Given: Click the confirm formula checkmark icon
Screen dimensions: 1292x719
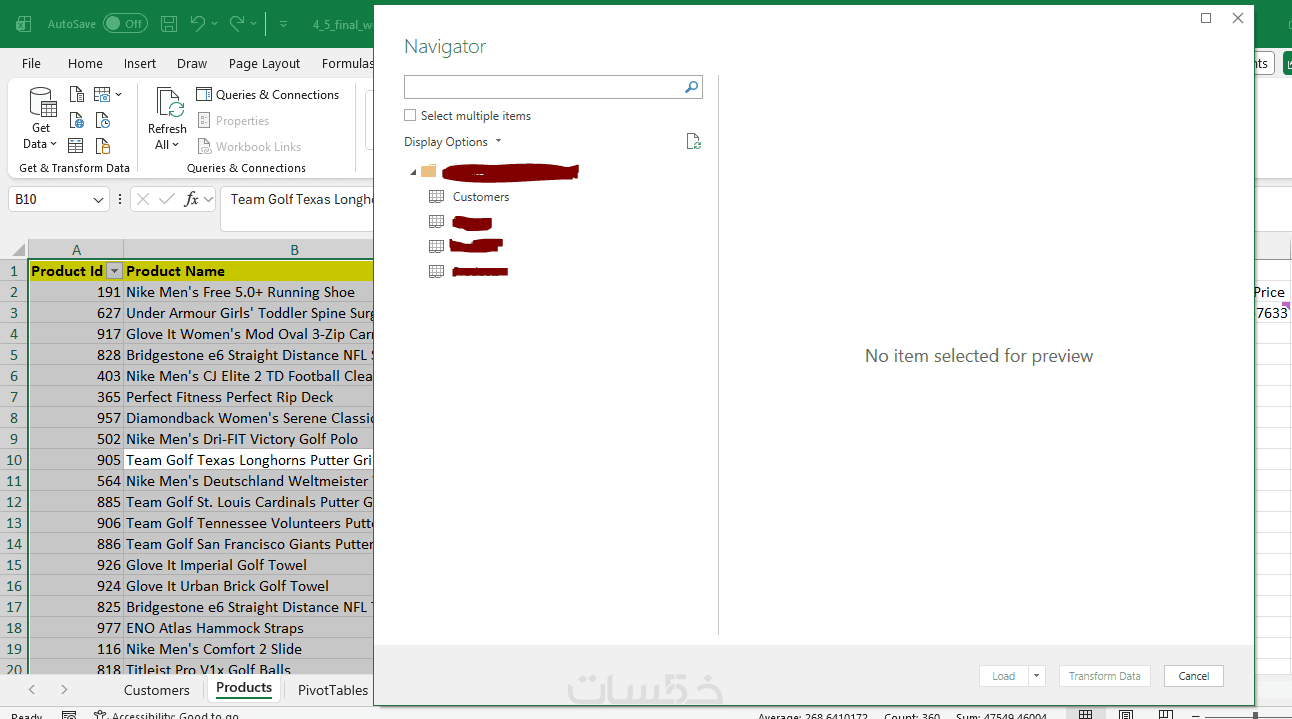Looking at the screenshot, I should pyautogui.click(x=167, y=199).
